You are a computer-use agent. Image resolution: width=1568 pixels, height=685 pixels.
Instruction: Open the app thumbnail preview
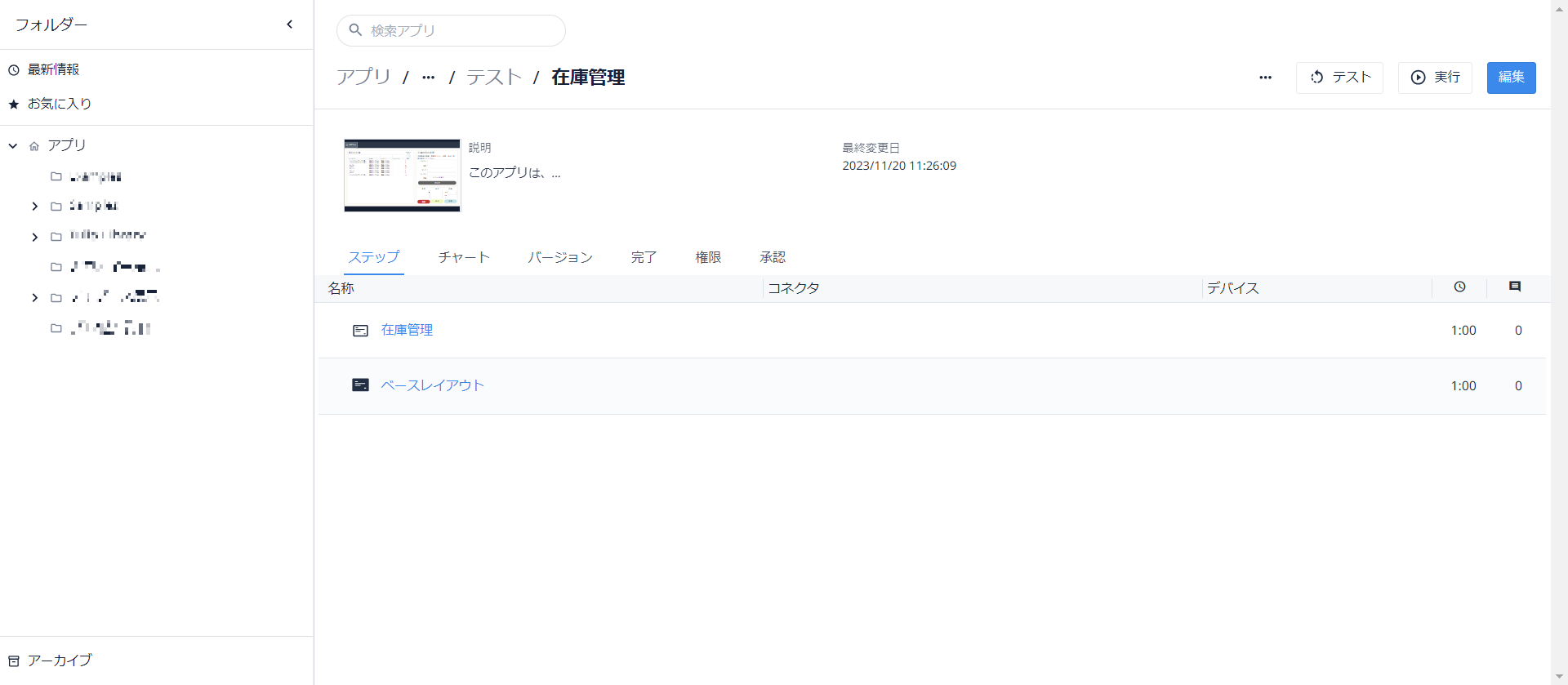pyautogui.click(x=402, y=176)
